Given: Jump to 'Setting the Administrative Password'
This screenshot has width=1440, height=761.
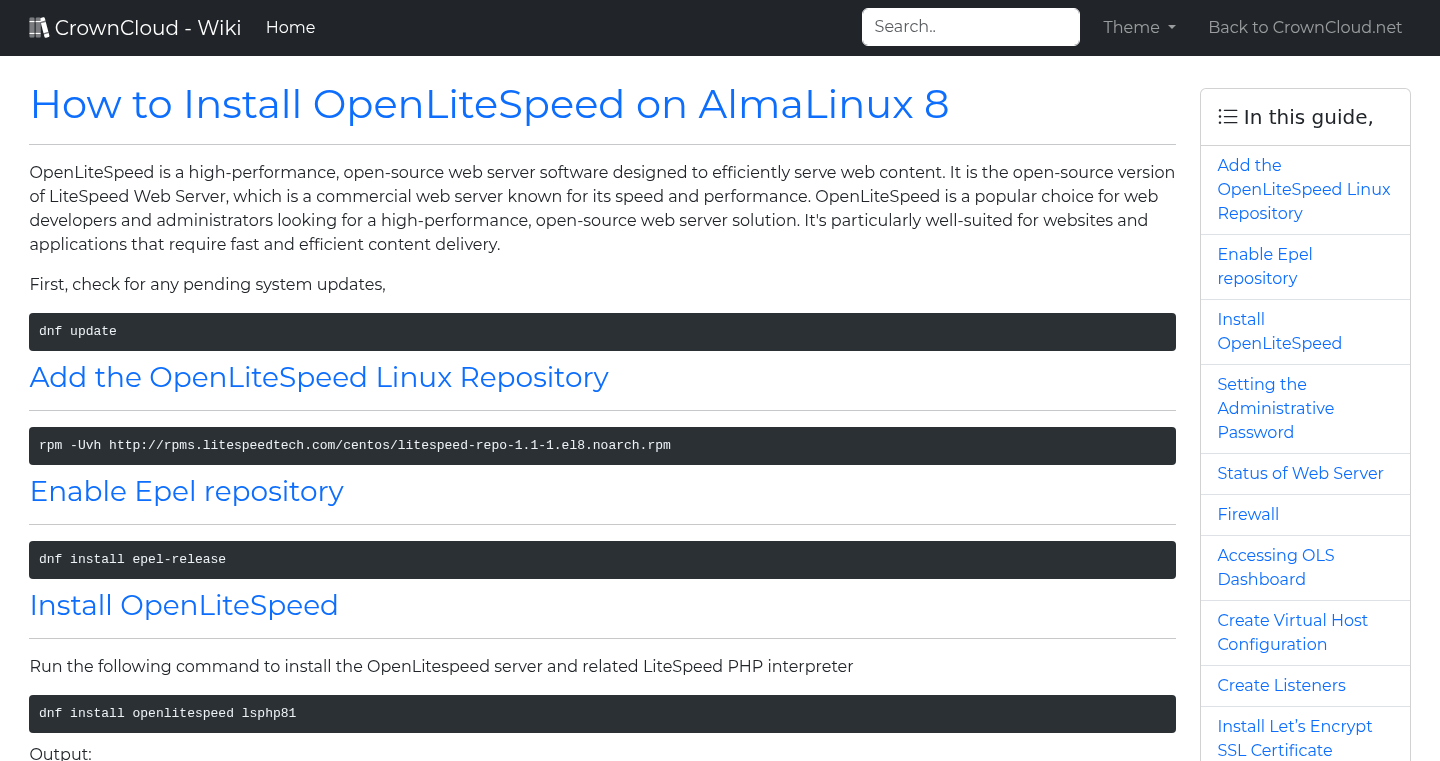Looking at the screenshot, I should point(1275,408).
